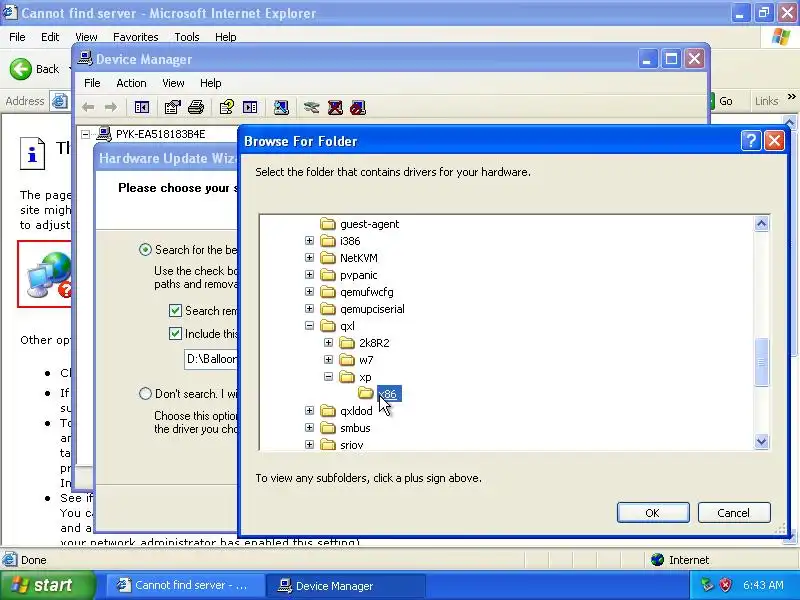Select the x86 folder
The image size is (800, 600).
coord(389,394)
